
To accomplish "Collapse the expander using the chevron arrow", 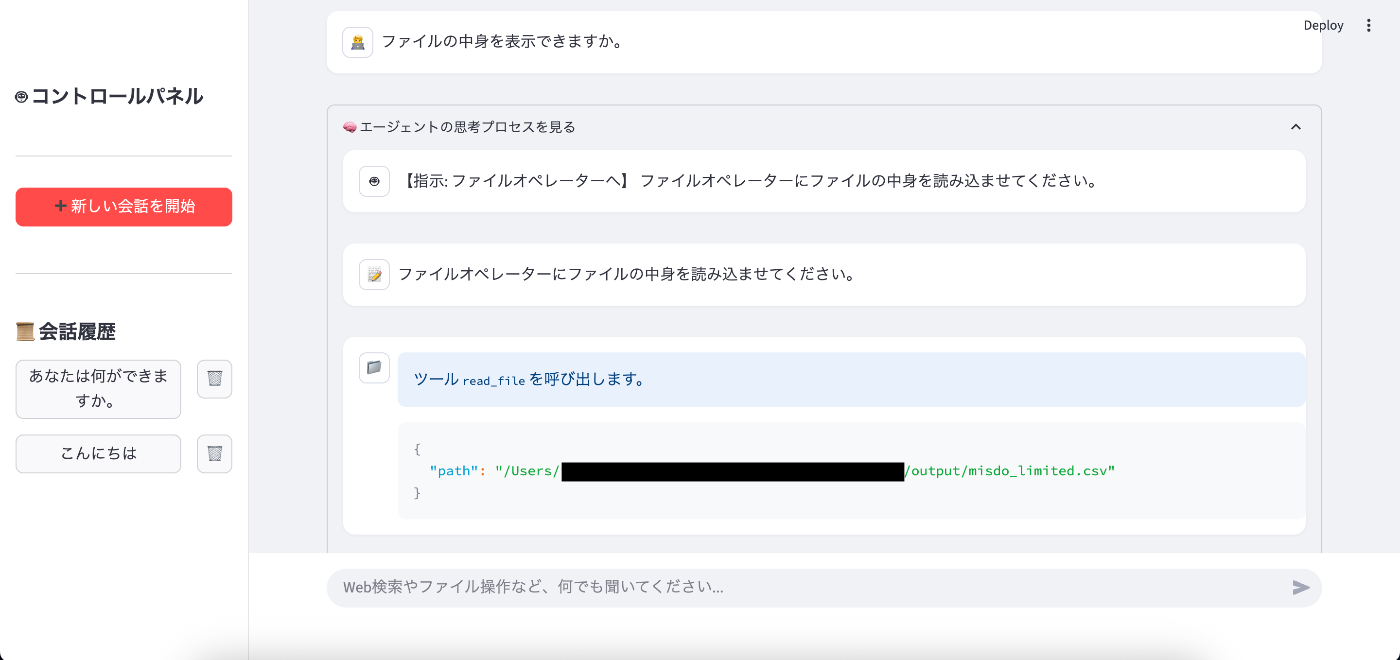I will 1296,127.
